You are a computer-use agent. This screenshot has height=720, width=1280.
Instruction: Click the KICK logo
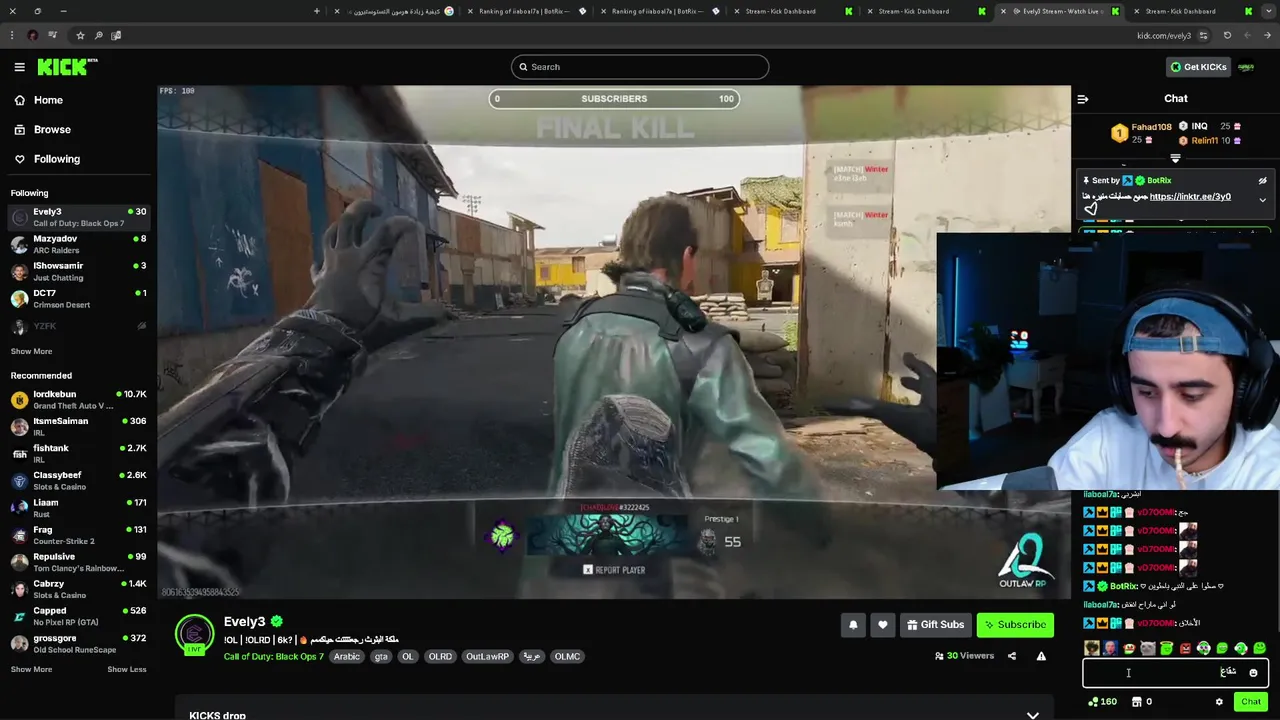click(x=67, y=67)
